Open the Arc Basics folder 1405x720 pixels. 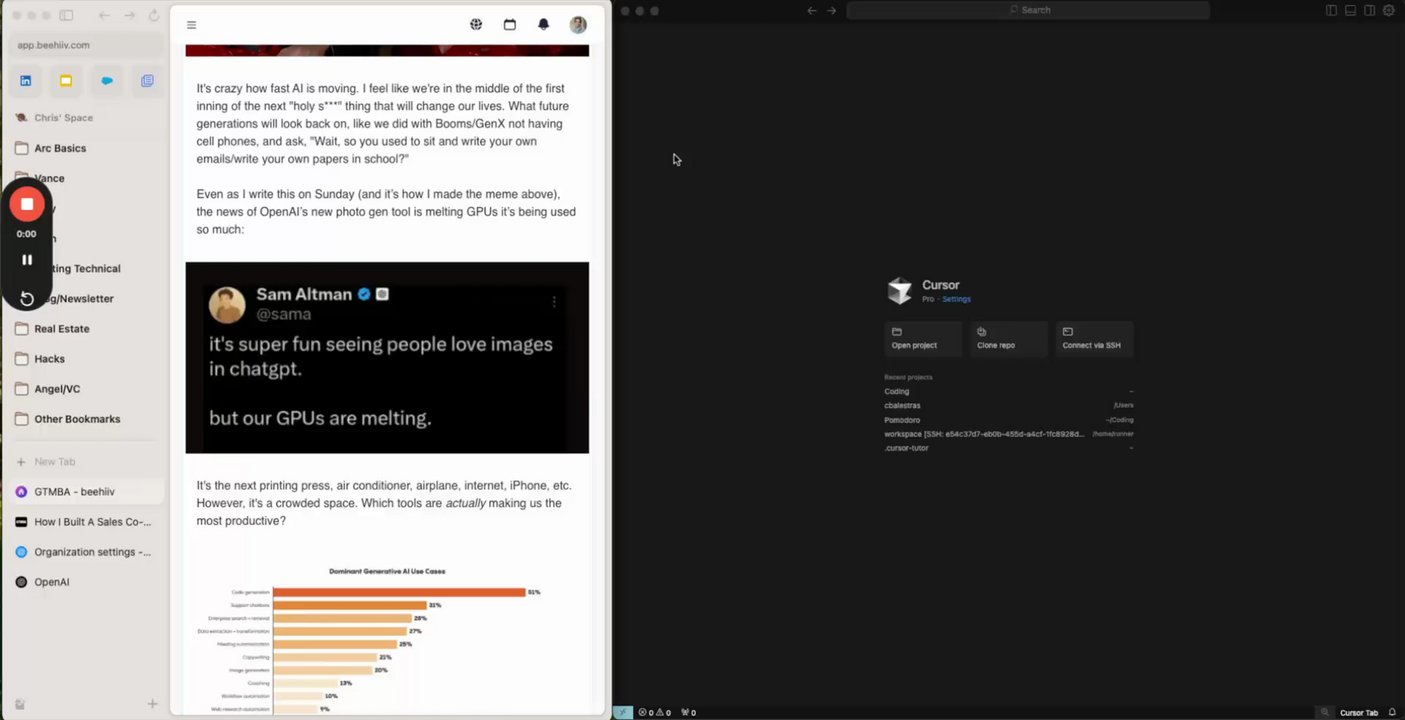tap(86, 148)
